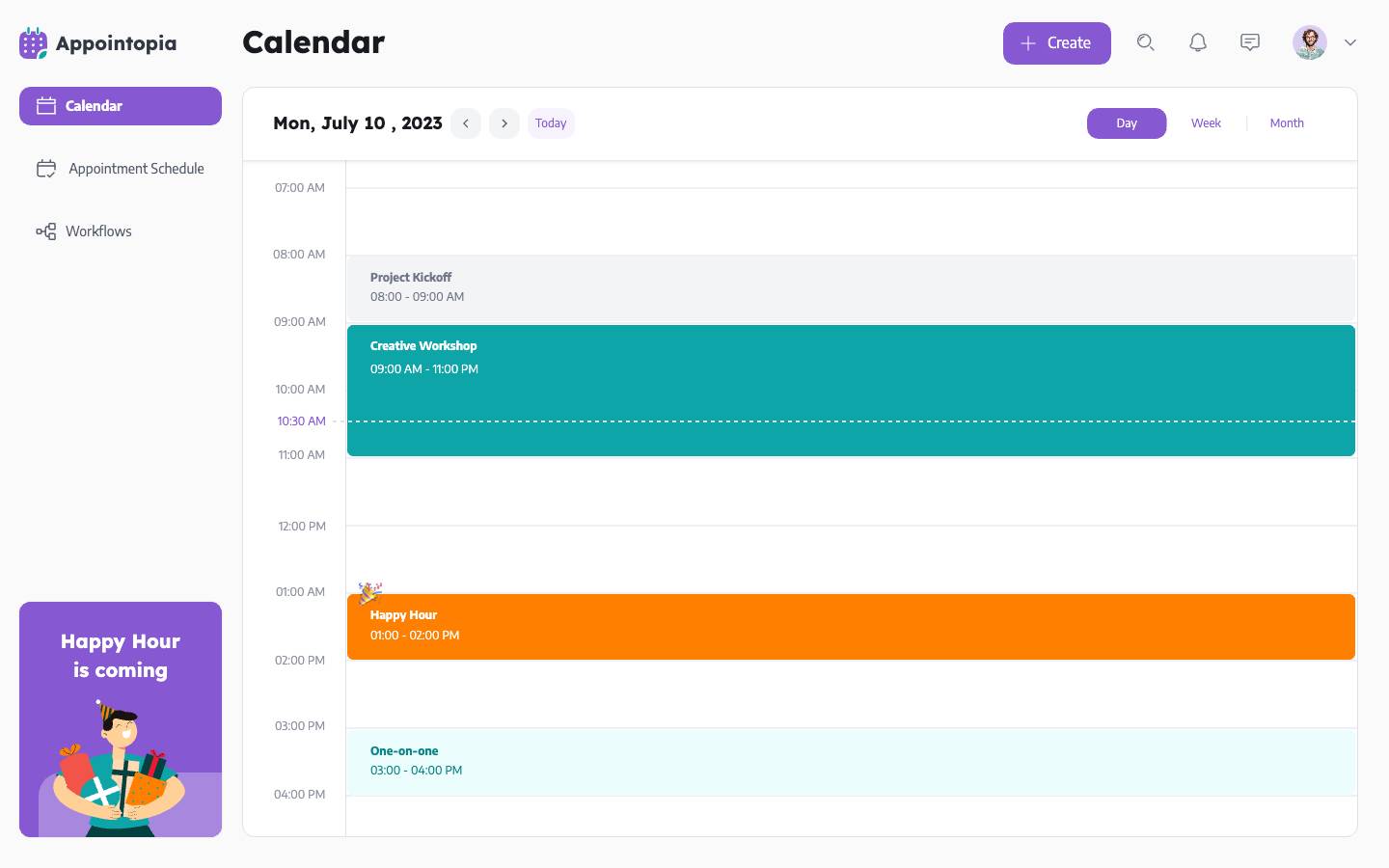
Task: Open the messages chat icon
Action: pos(1250,42)
